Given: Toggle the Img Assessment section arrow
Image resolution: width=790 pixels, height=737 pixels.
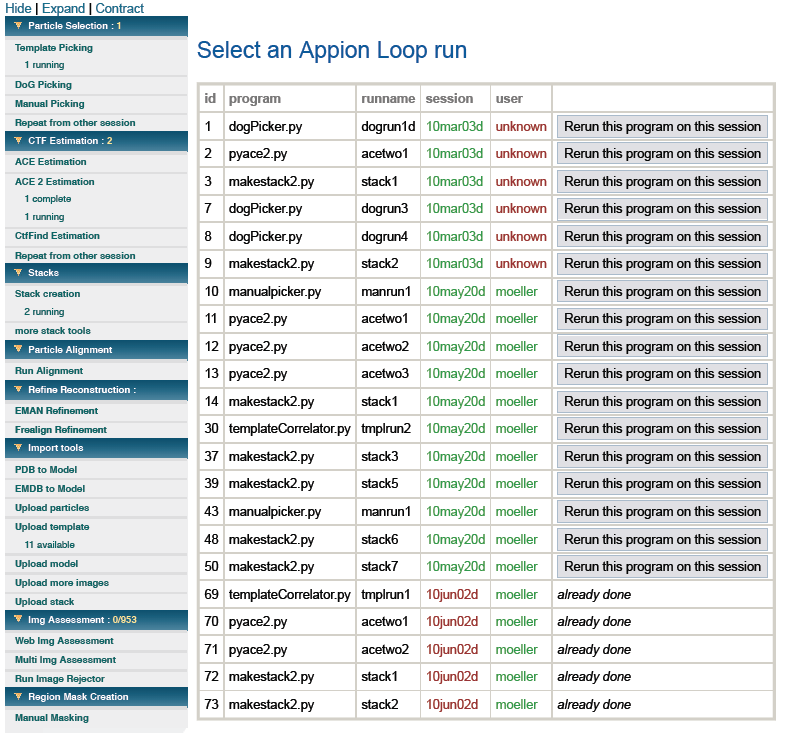Looking at the screenshot, I should [18, 620].
